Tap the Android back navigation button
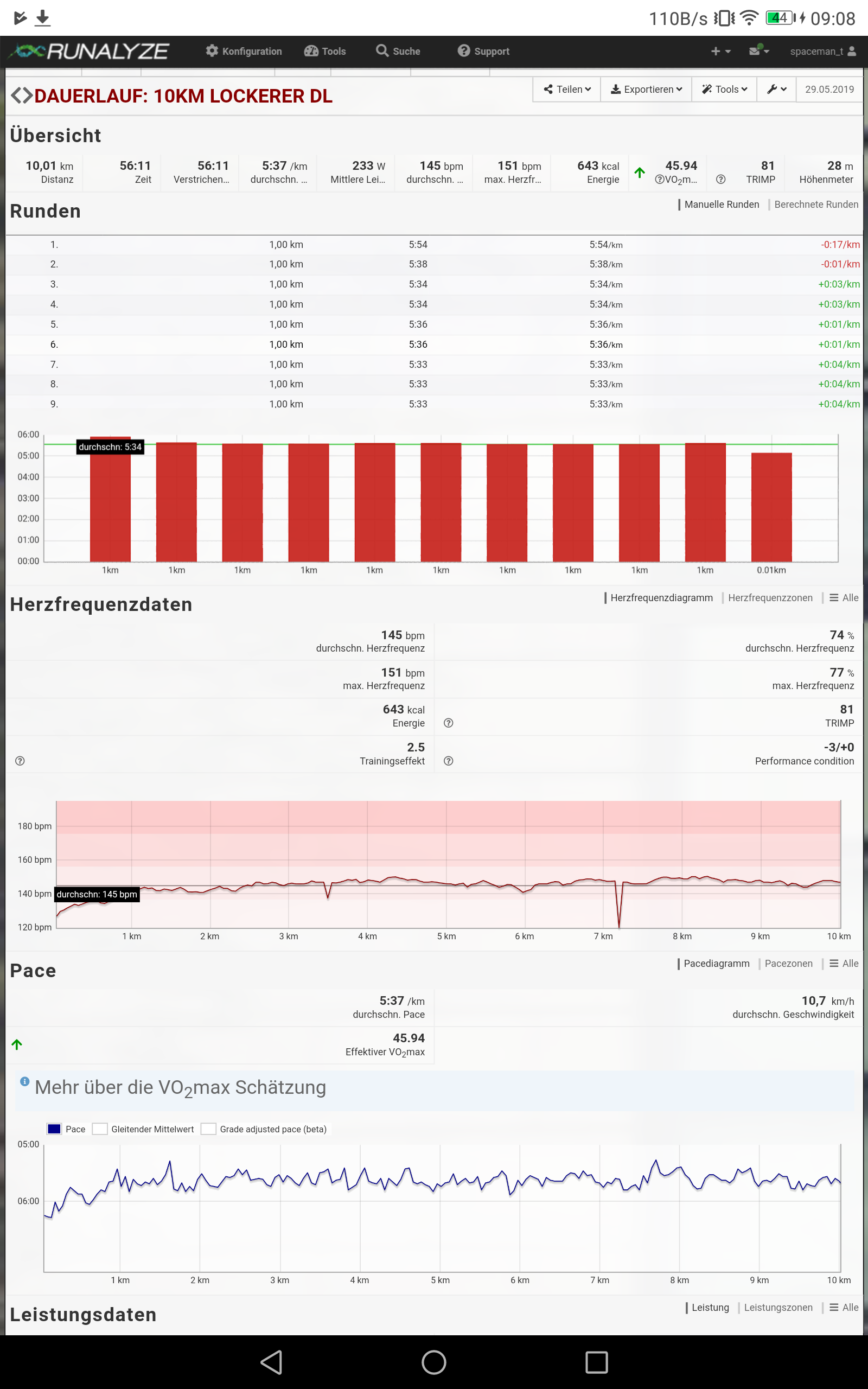Image resolution: width=868 pixels, height=1389 pixels. 272,1361
